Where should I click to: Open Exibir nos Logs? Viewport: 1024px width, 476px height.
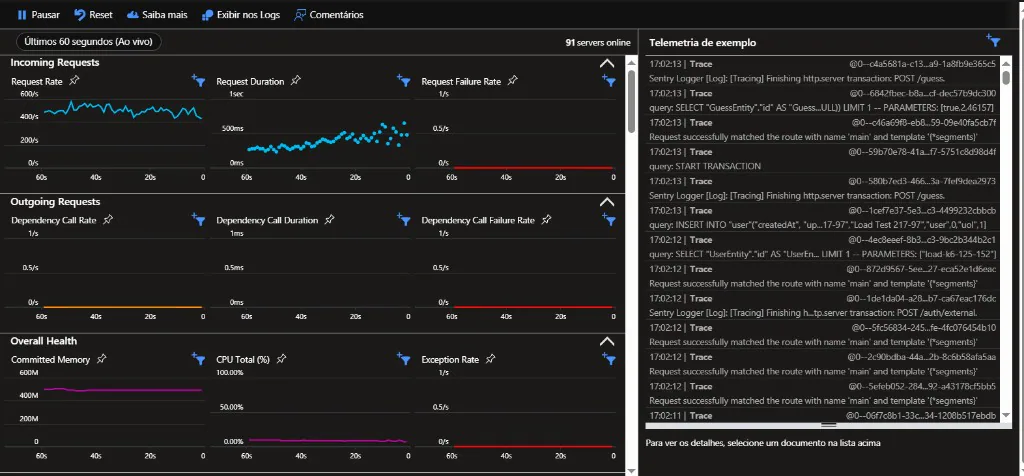tap(241, 14)
